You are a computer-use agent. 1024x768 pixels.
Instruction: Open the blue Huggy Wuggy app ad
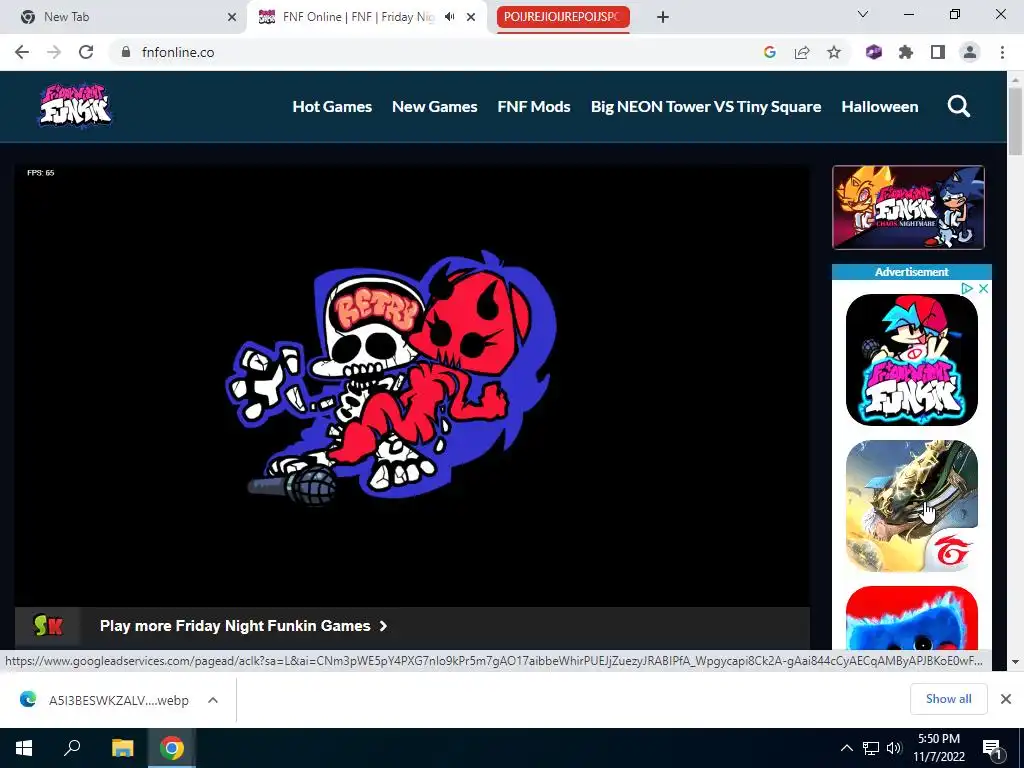pos(912,618)
